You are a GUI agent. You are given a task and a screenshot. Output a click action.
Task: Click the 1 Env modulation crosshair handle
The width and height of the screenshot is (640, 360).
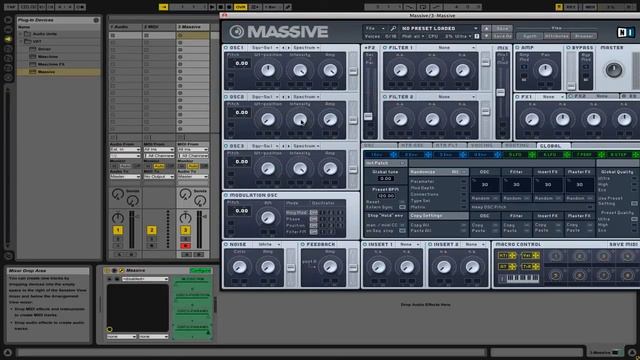(x=393, y=155)
